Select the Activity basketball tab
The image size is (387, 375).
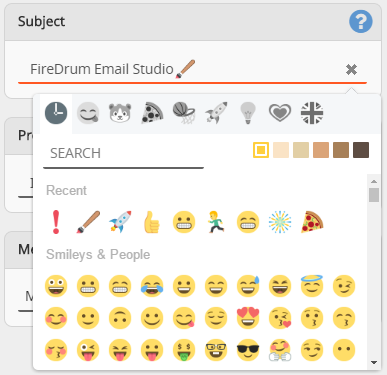pyautogui.click(x=184, y=113)
